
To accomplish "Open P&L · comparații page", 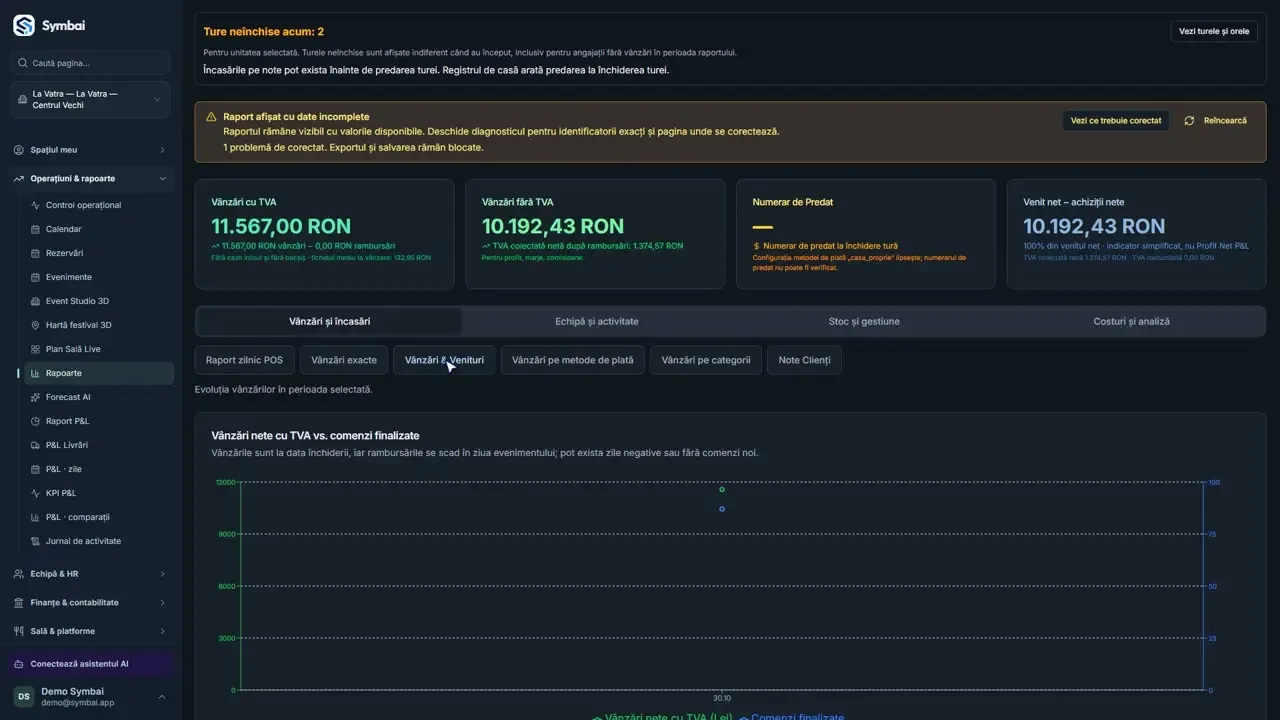I will (x=99, y=517).
